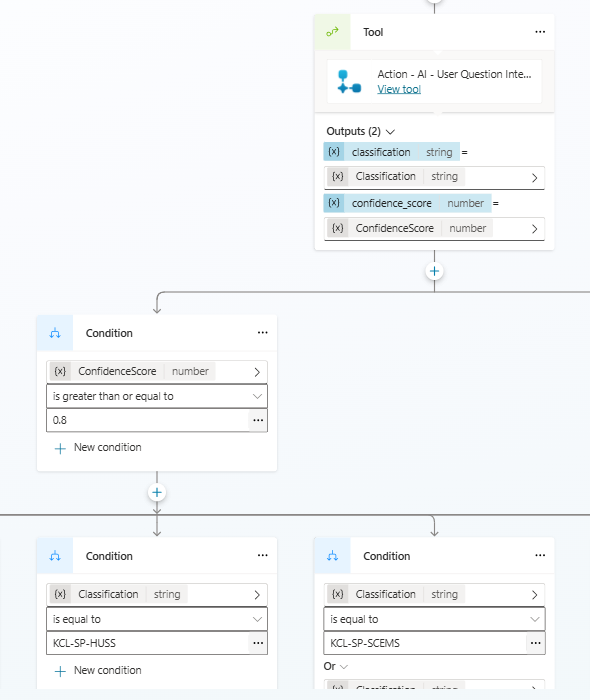Viewport: 590px width, 700px height.
Task: Click the Tool node title
Action: tap(373, 32)
